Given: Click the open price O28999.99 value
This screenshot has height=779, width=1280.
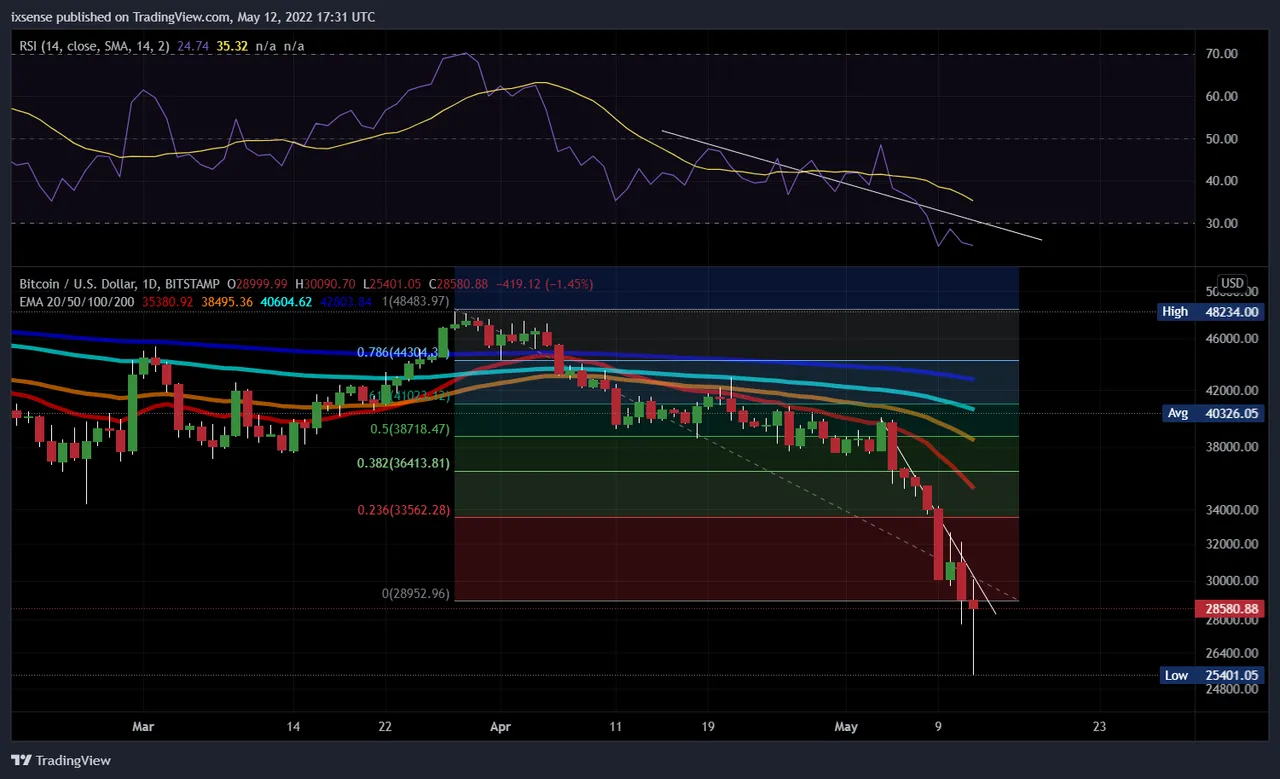Looking at the screenshot, I should (257, 285).
